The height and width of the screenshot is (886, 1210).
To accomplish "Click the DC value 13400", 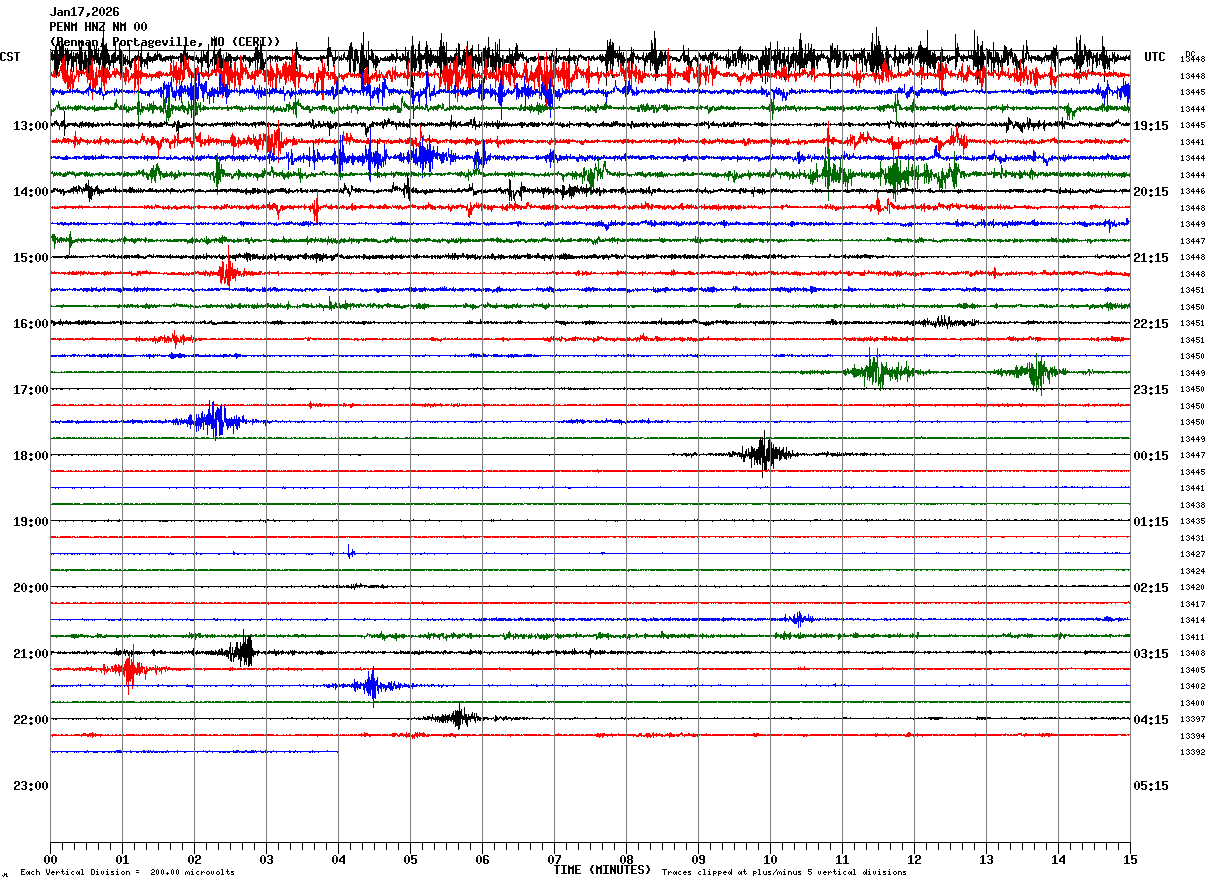I will pos(1192,703).
